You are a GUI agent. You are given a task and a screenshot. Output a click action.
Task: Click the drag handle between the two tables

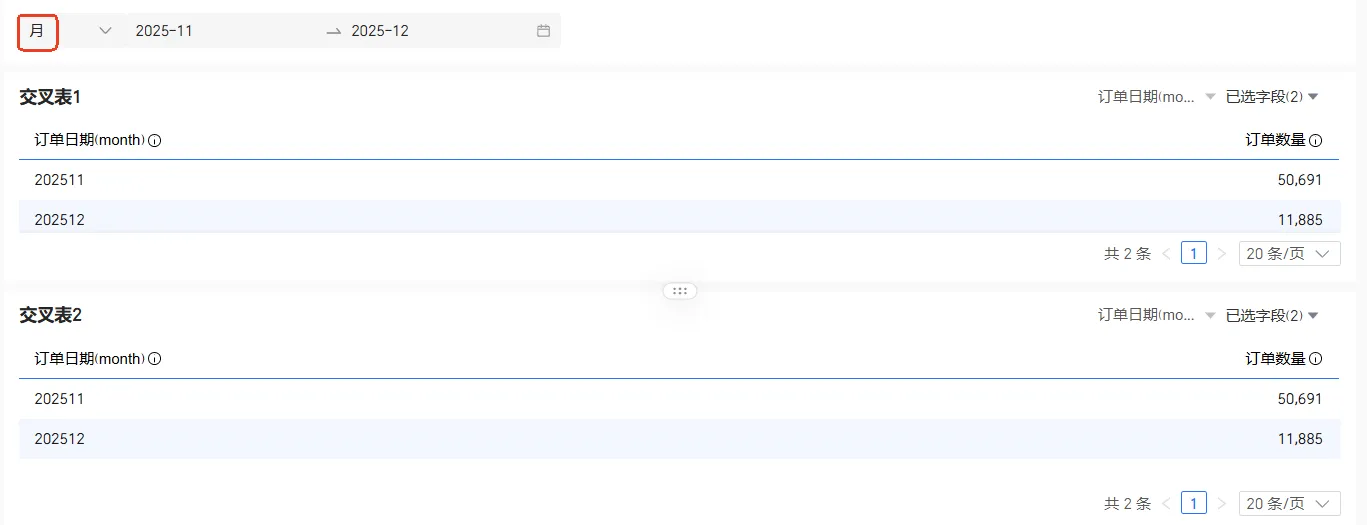tap(680, 291)
